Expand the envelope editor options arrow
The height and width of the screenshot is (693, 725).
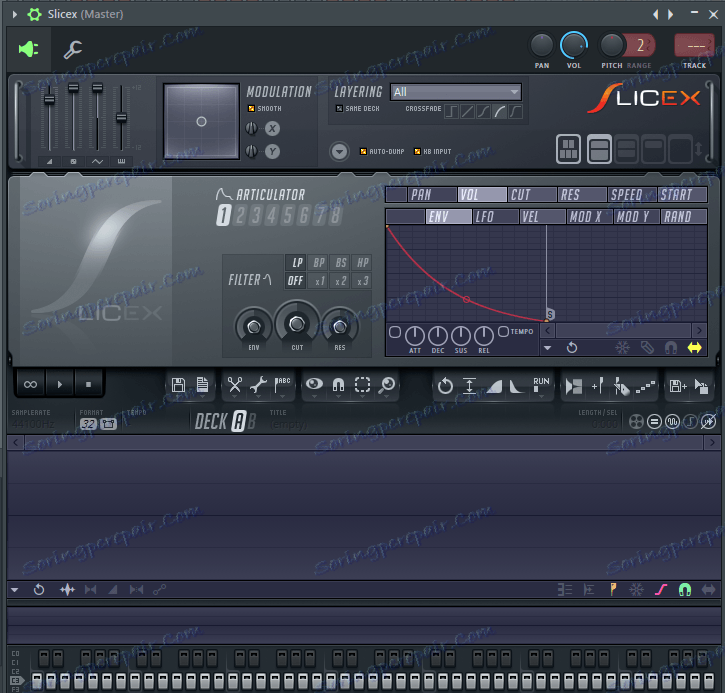[547, 348]
